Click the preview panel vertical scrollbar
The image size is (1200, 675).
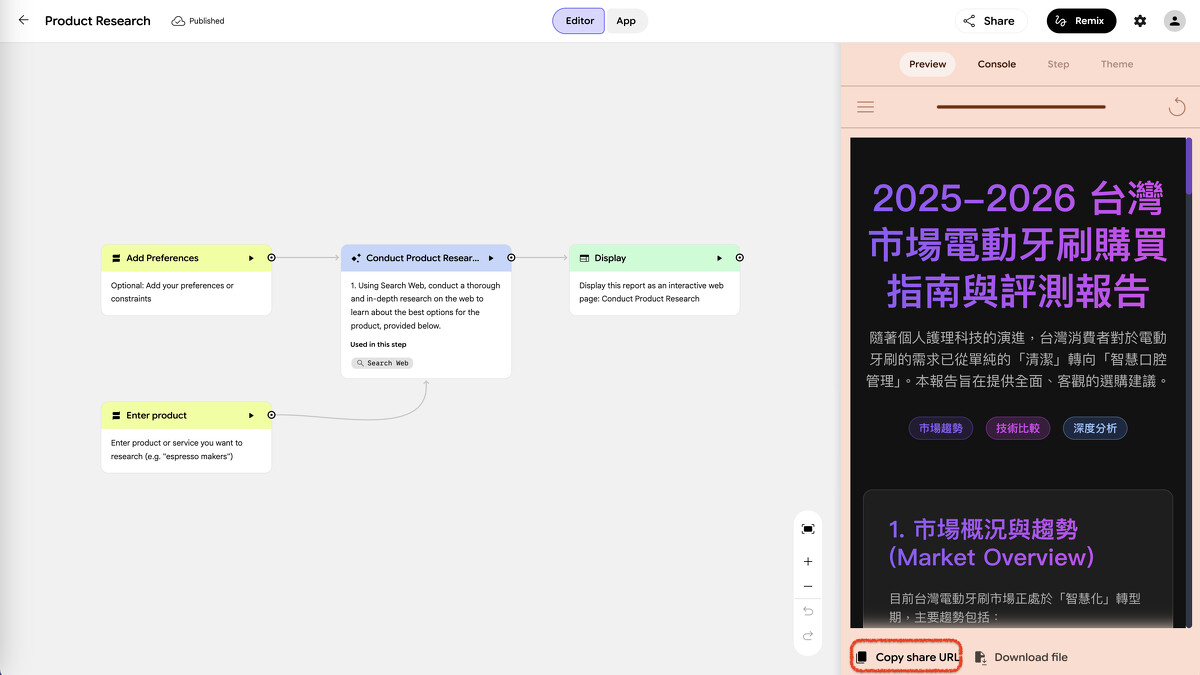point(1189,166)
